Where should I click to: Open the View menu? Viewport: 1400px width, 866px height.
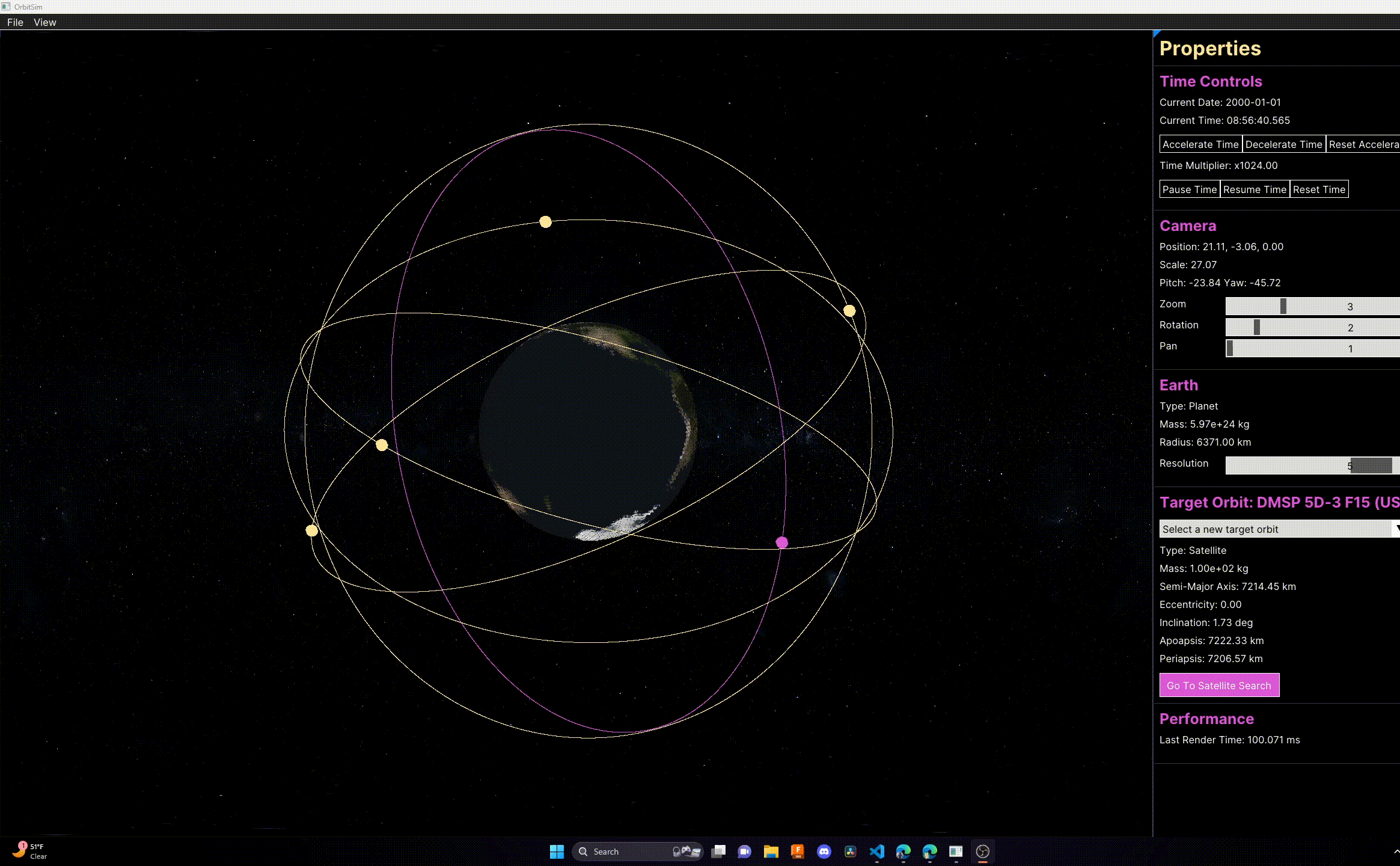coord(44,22)
